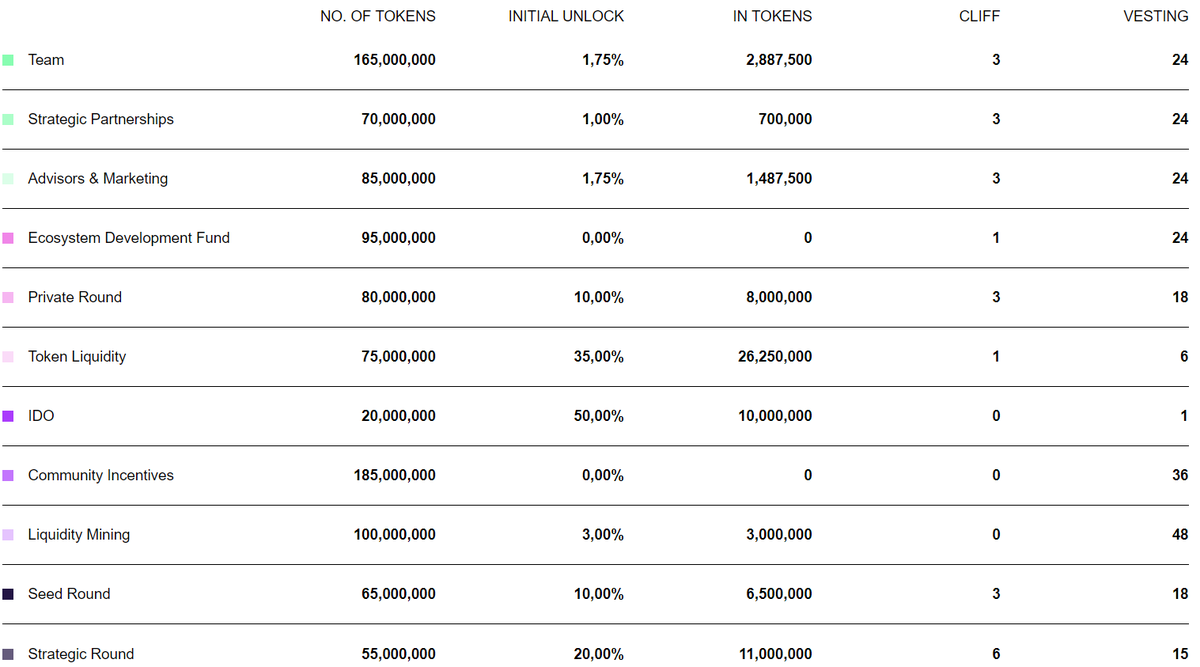Click Liquidity Mining vesting value 48
Image resolution: width=1200 pixels, height=667 pixels.
tap(1180, 535)
